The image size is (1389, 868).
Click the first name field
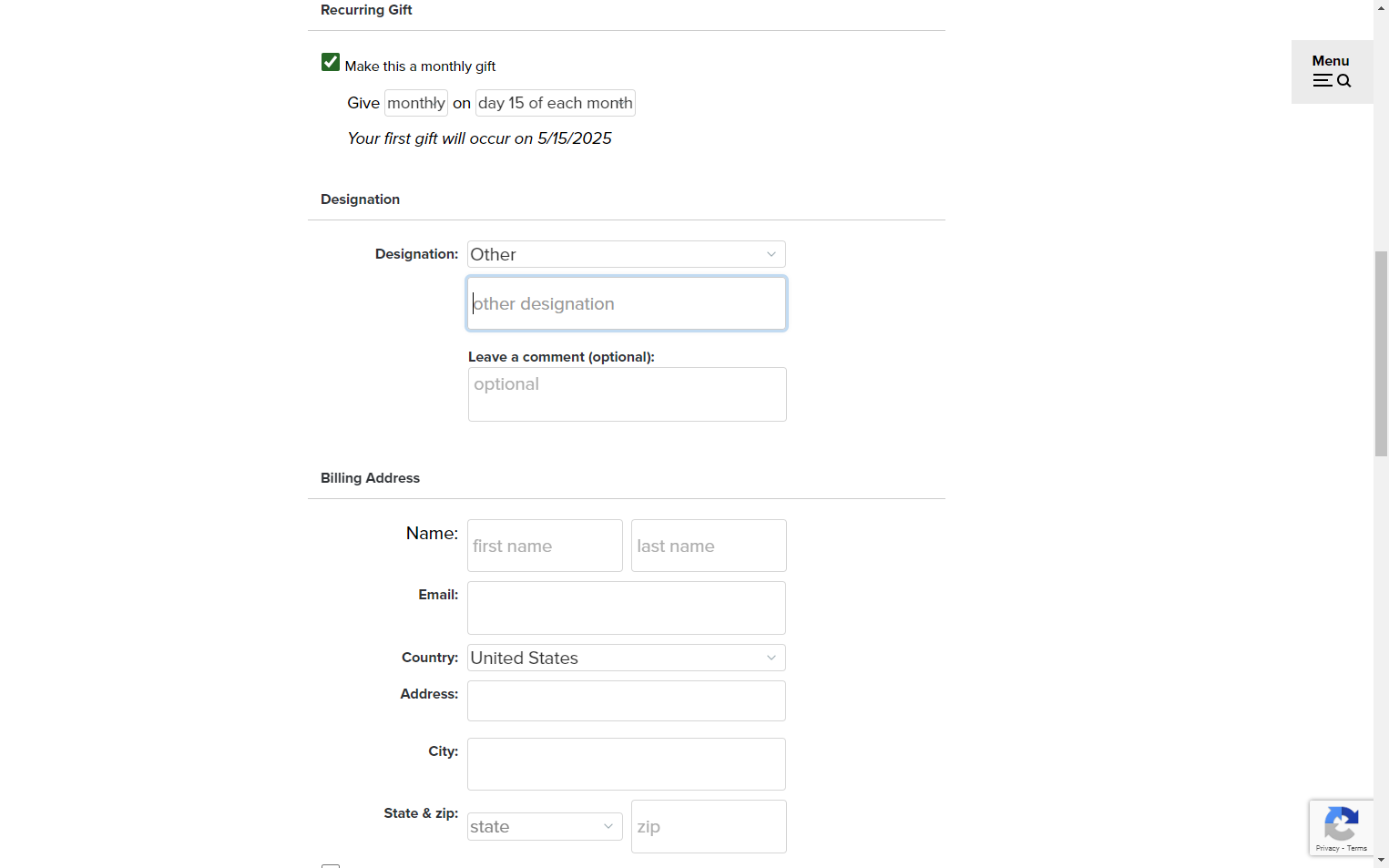point(545,546)
